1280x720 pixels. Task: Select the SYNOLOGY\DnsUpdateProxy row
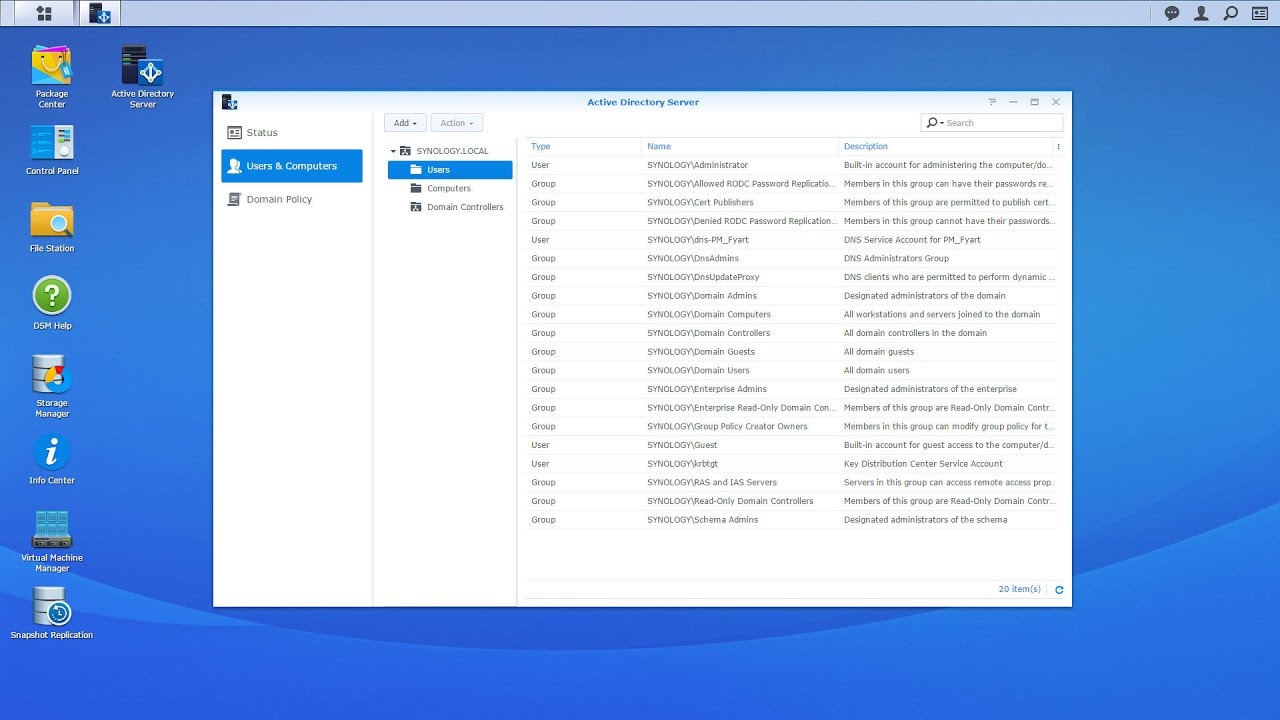pos(791,277)
